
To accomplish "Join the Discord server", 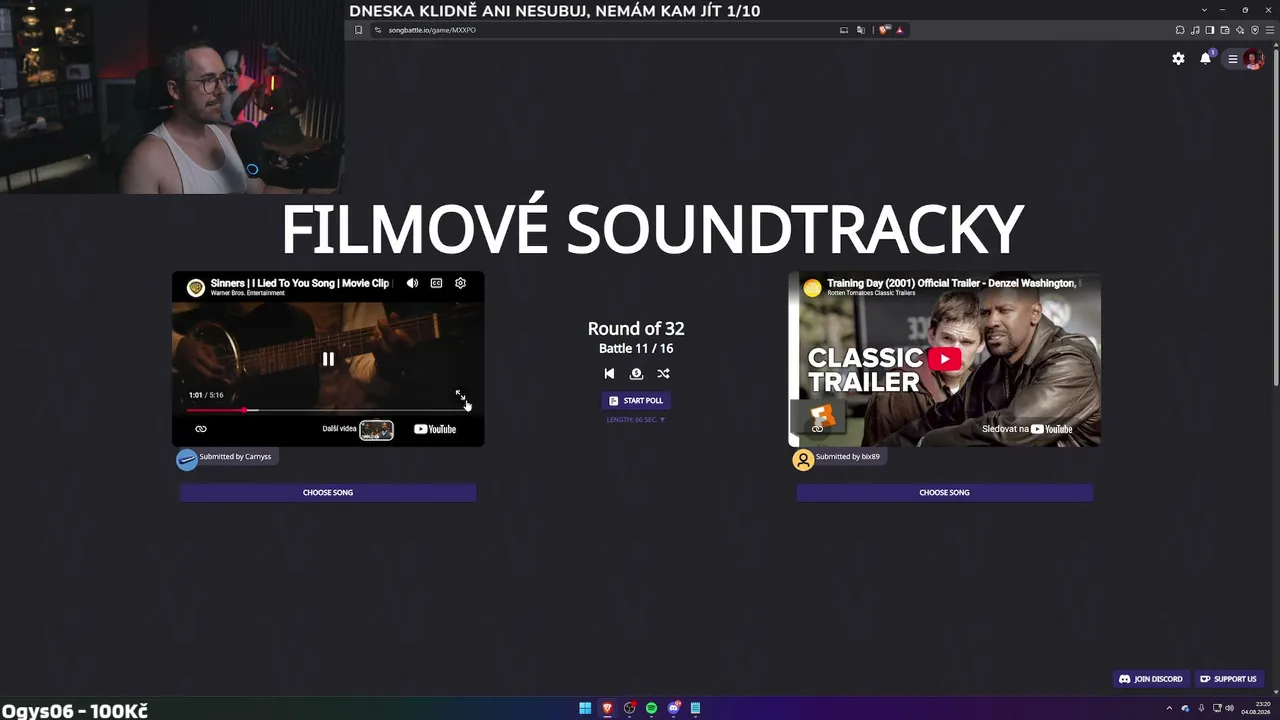I will click(x=1150, y=679).
